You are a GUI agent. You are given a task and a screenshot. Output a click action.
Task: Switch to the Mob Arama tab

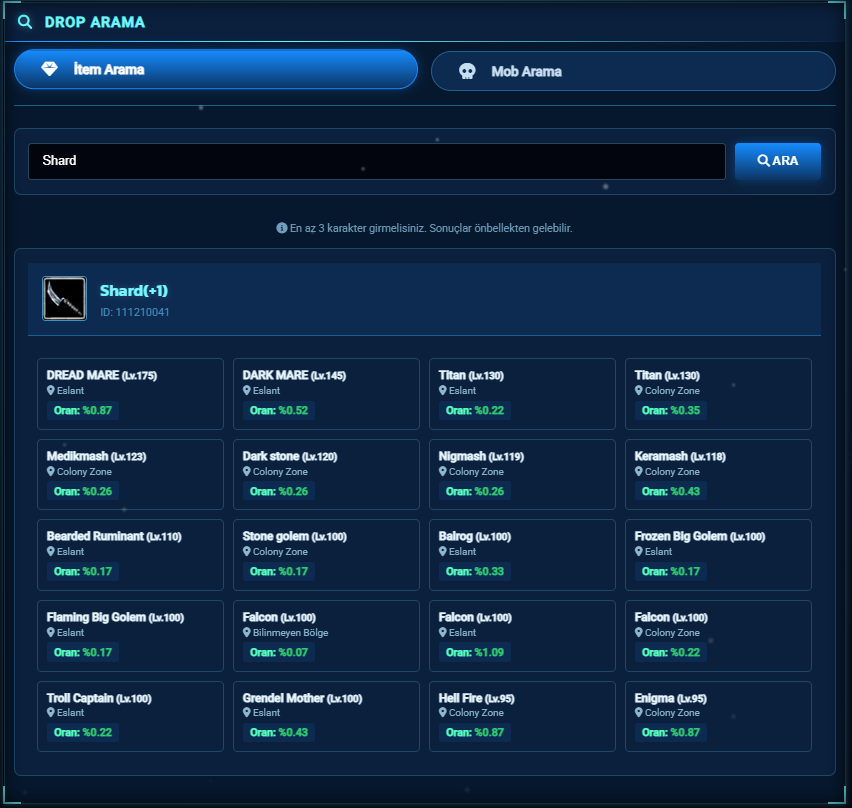tap(633, 71)
